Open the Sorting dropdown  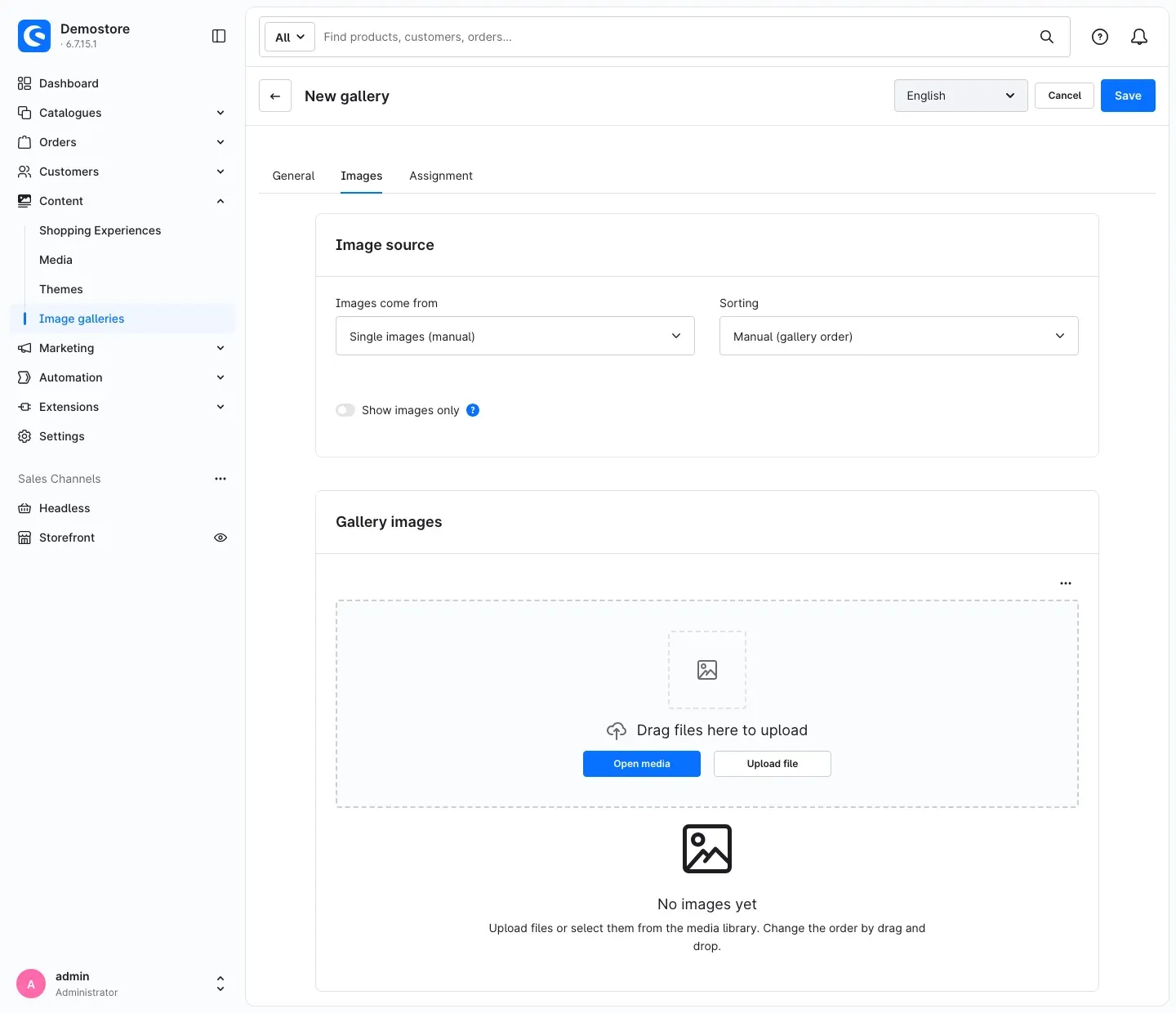899,336
